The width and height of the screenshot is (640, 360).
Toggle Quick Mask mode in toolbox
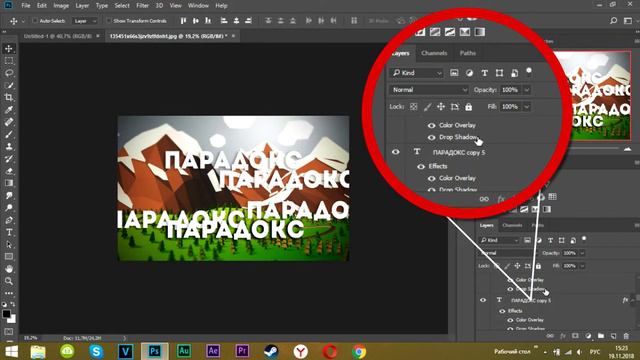tap(9, 331)
